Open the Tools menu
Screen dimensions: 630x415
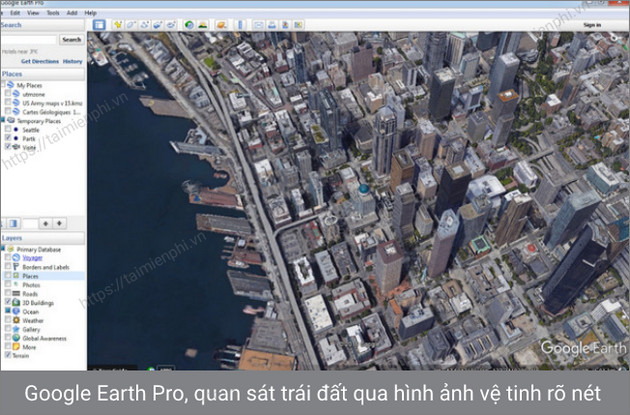click(x=53, y=13)
